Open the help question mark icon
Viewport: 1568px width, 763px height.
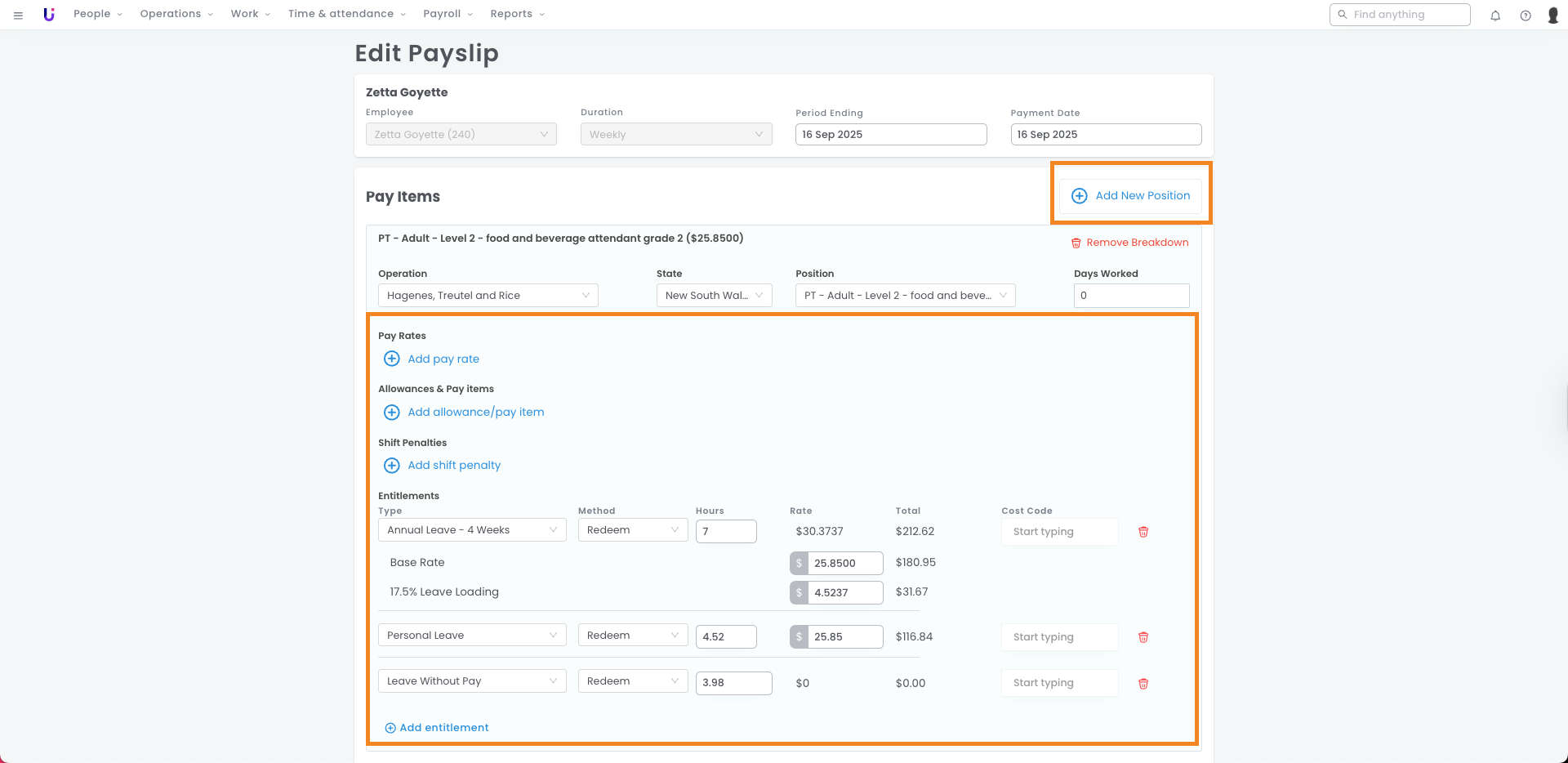click(x=1526, y=15)
